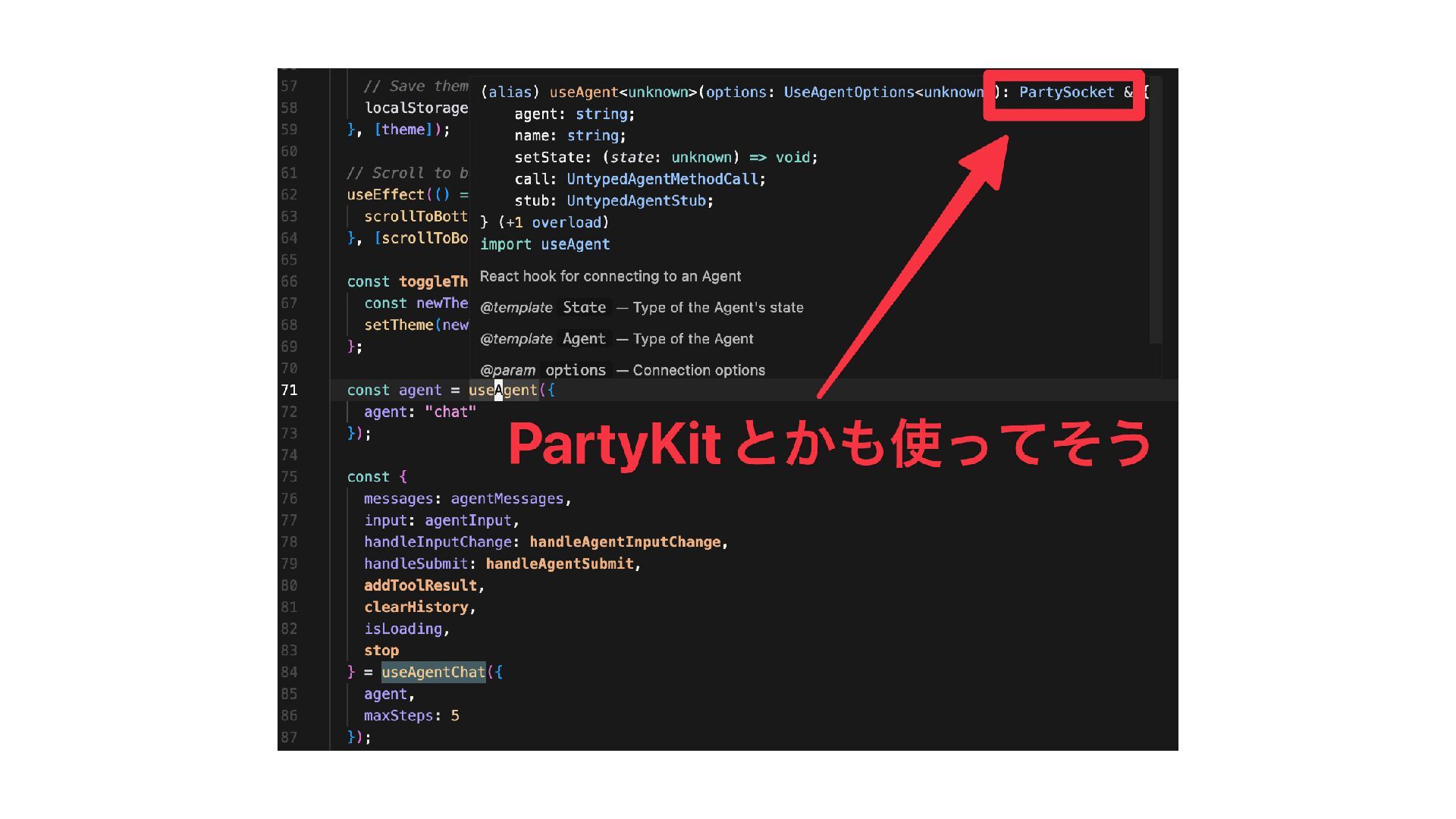Click the agent shorthand property on line 85

pos(385,694)
